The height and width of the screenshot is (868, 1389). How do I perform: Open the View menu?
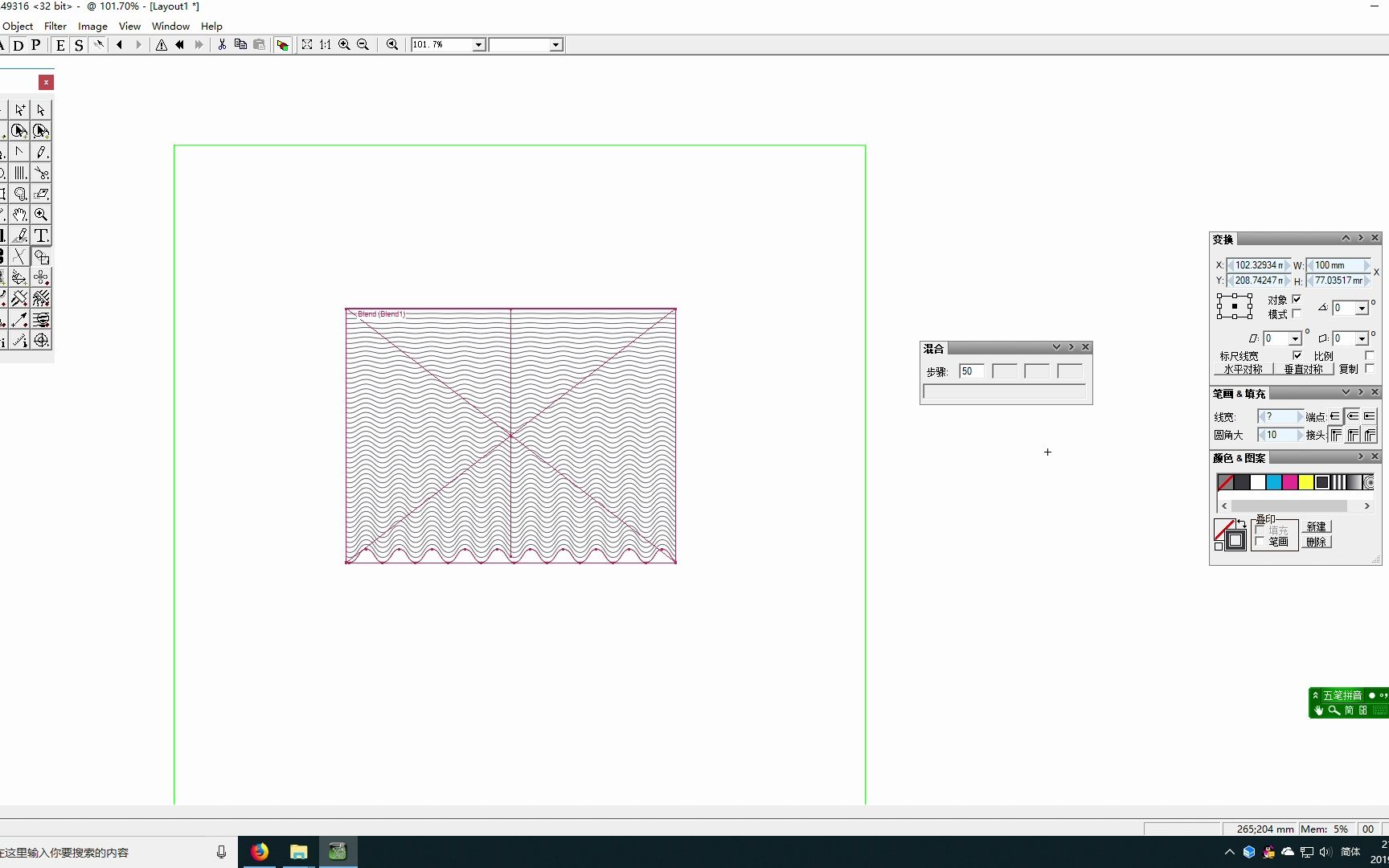(x=129, y=26)
